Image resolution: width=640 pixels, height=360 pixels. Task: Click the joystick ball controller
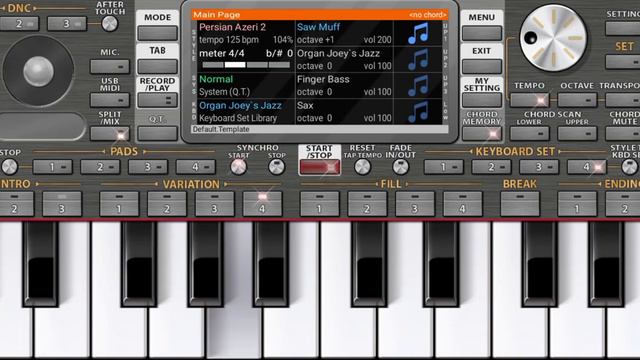pyautogui.click(x=38, y=71)
